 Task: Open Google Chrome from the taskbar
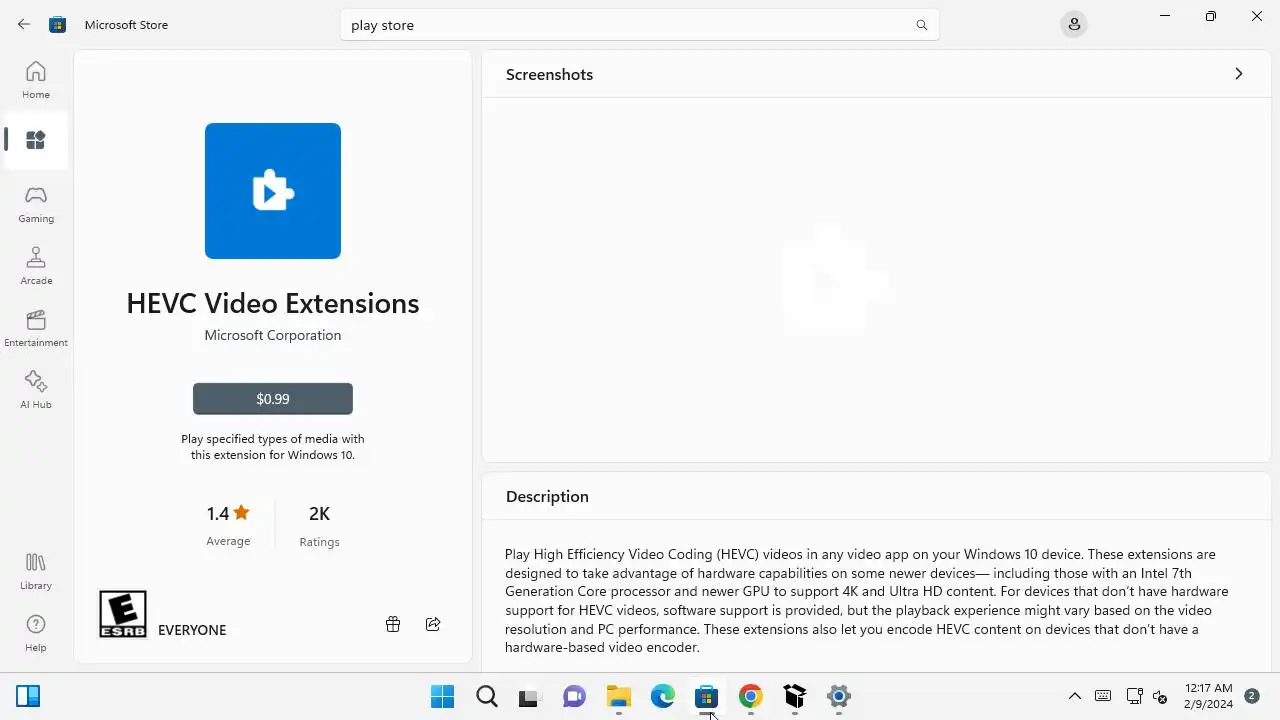[x=751, y=696]
